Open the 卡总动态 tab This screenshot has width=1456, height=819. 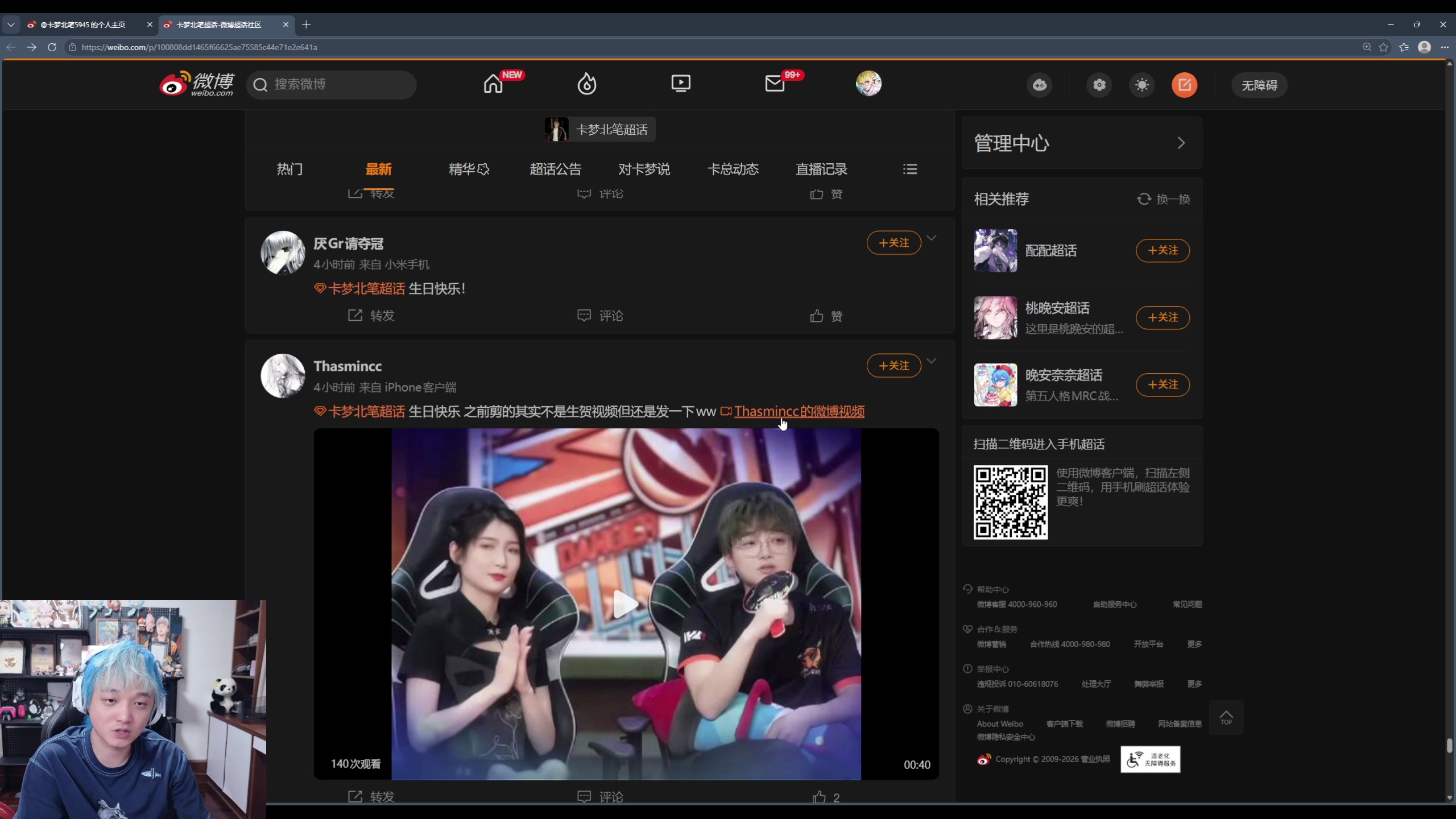pos(733,169)
